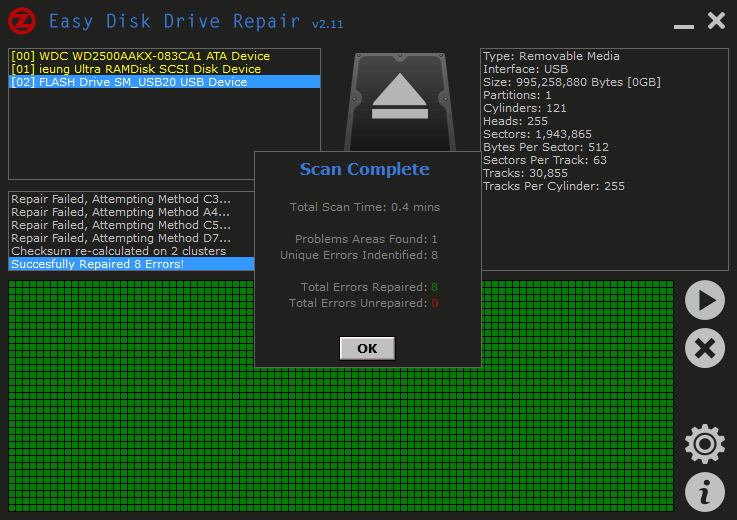Click OK in Scan Complete dialog
Screen dimensions: 737x520
pos(367,348)
